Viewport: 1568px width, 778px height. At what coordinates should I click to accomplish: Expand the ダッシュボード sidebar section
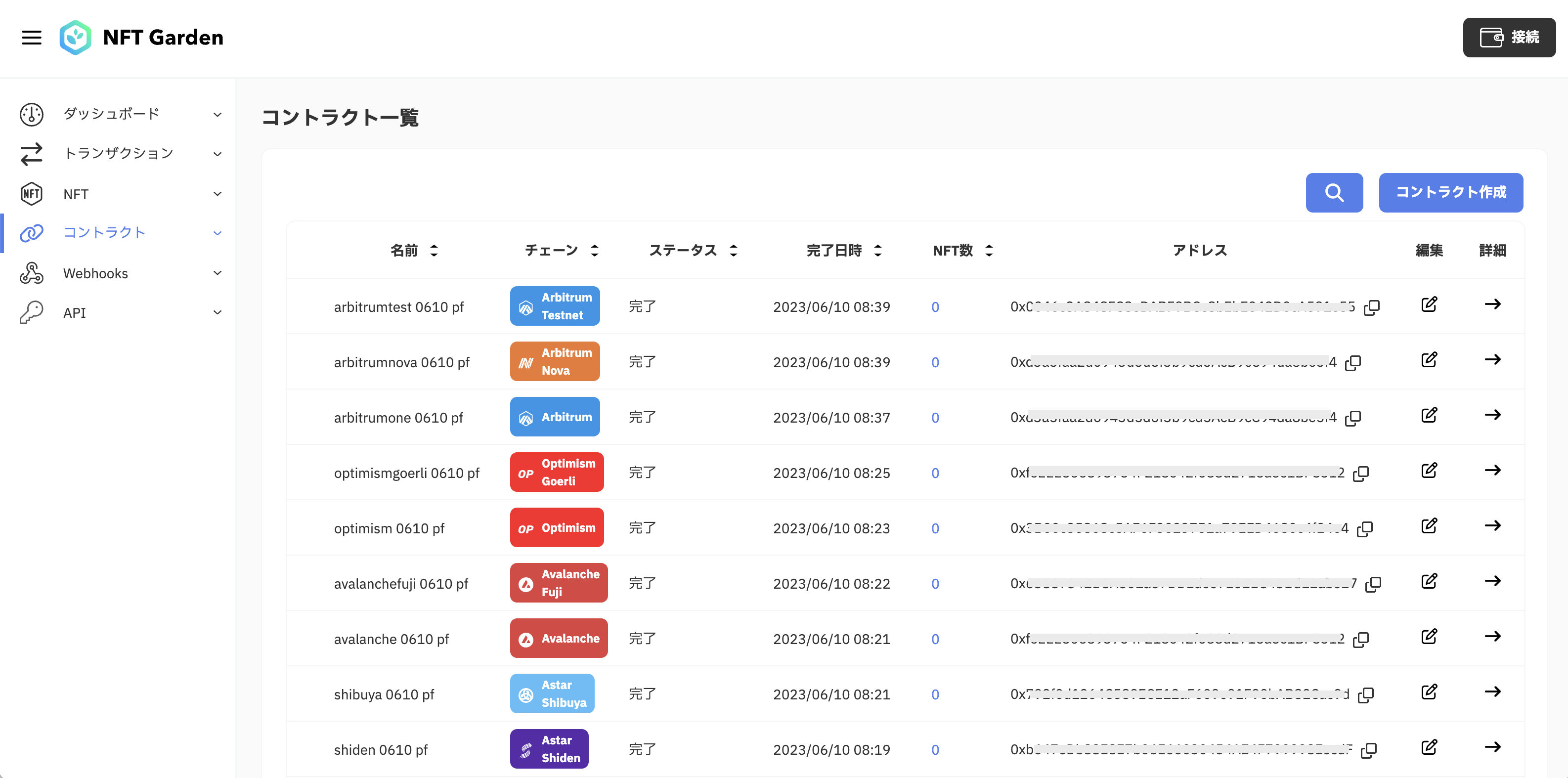tap(218, 115)
